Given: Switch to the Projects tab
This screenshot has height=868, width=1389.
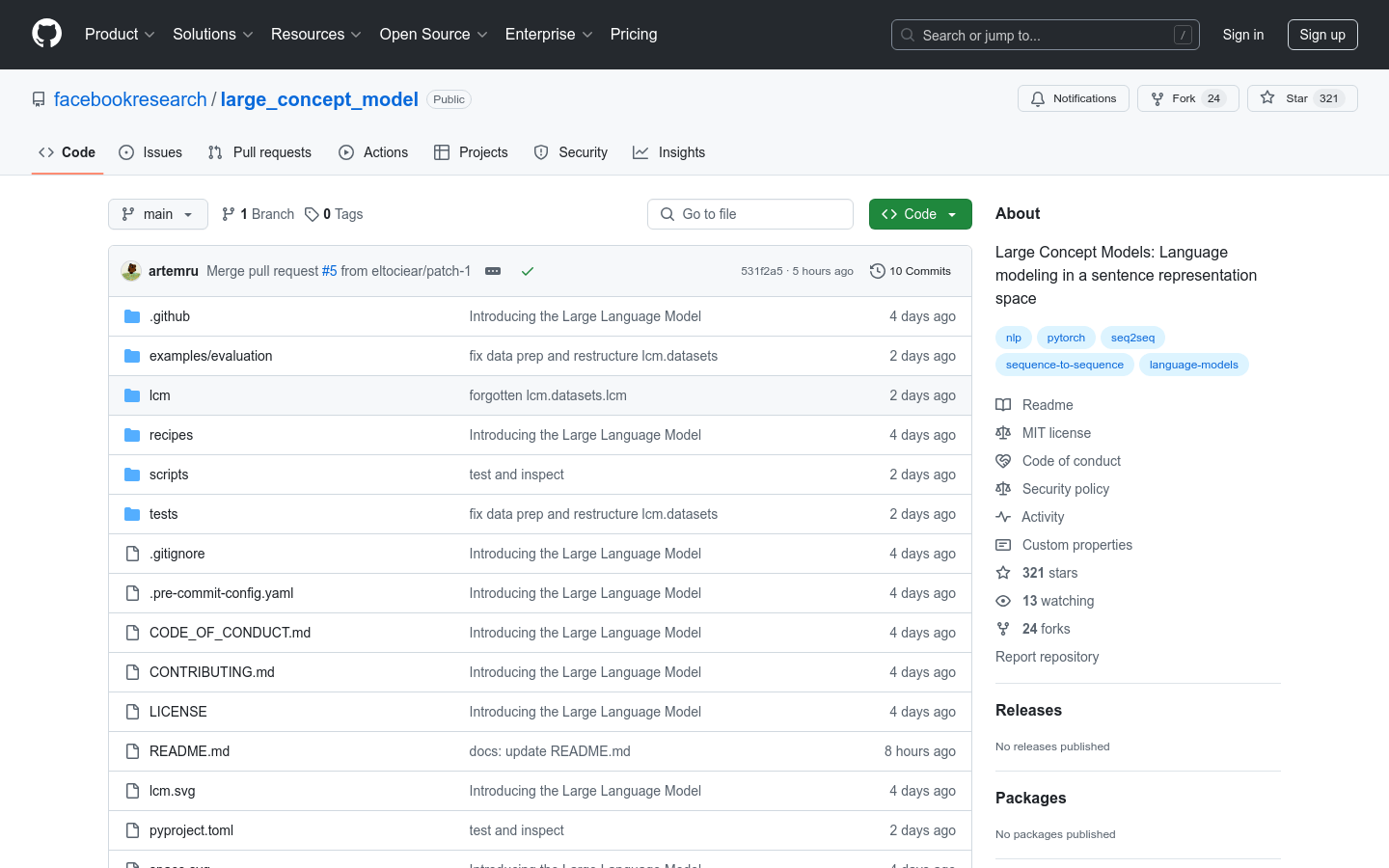Looking at the screenshot, I should pos(471,152).
